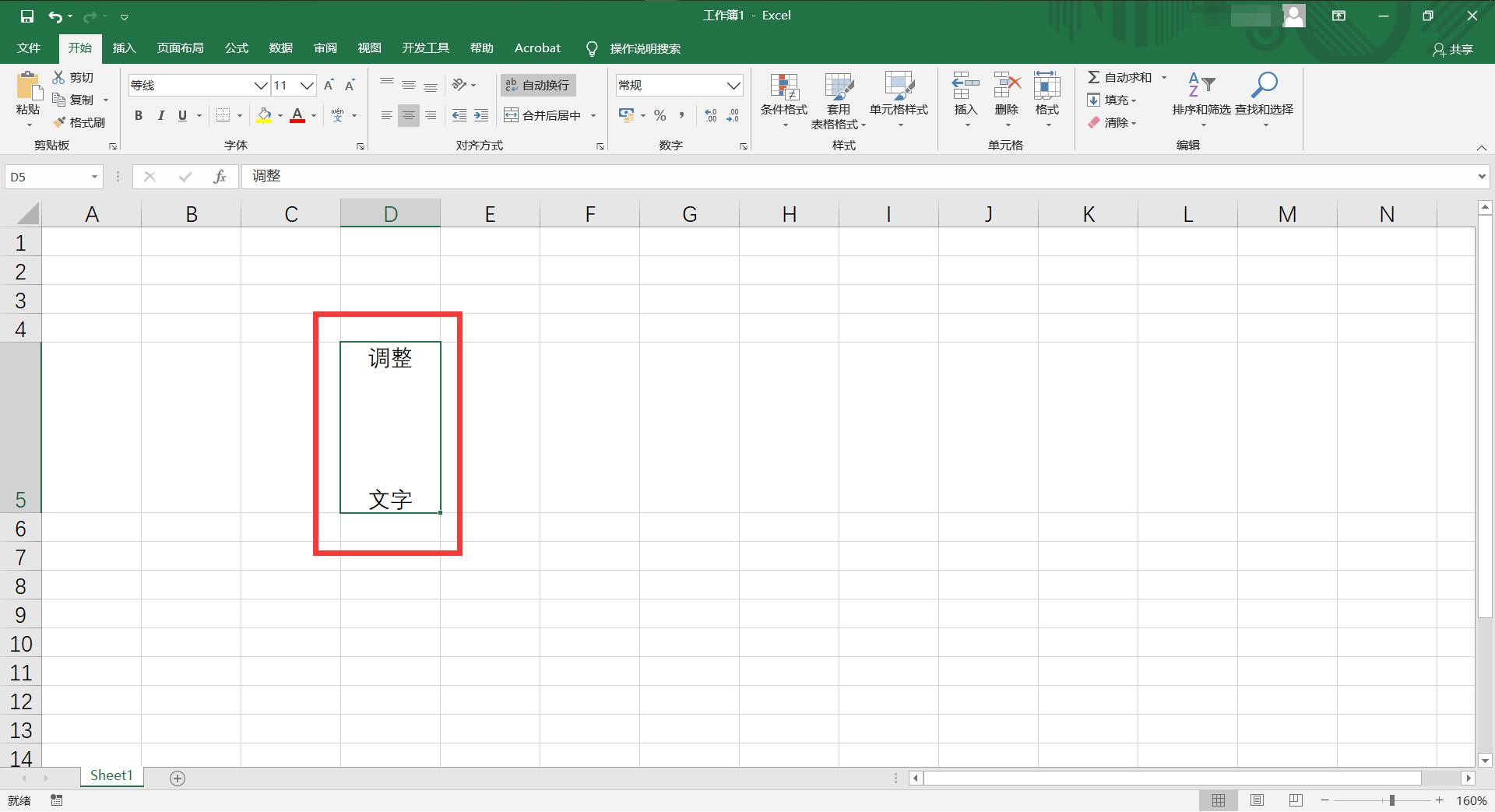Apply fill color bucket icon
This screenshot has height=812, width=1495.
click(264, 115)
